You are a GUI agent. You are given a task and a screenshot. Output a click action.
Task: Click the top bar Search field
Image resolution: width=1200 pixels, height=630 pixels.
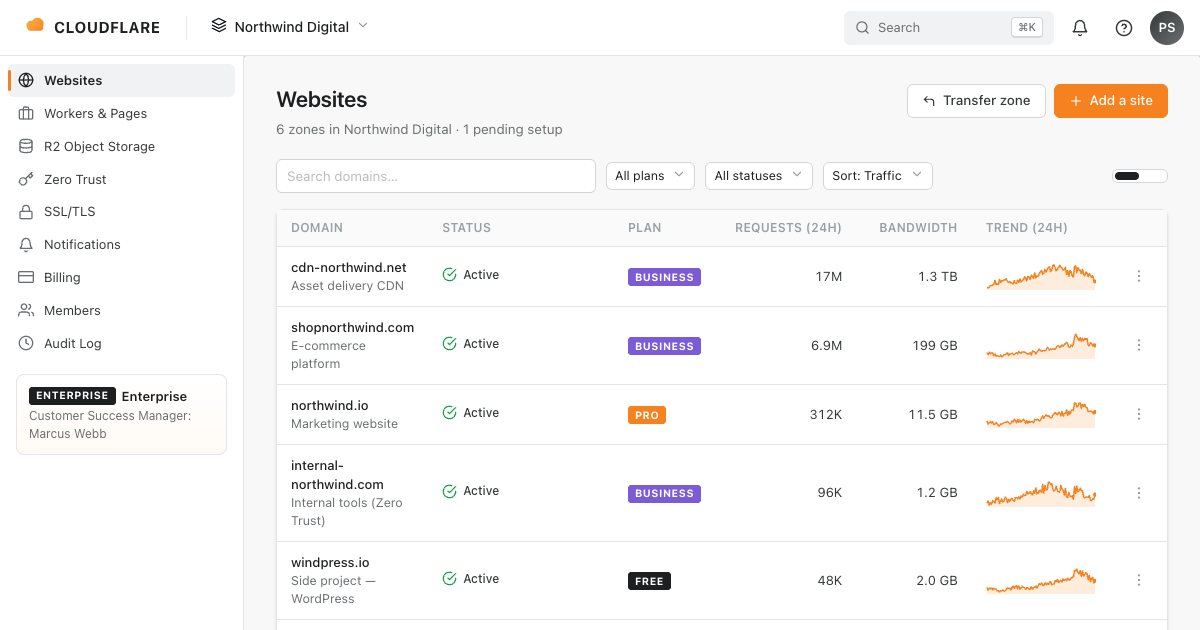(949, 28)
